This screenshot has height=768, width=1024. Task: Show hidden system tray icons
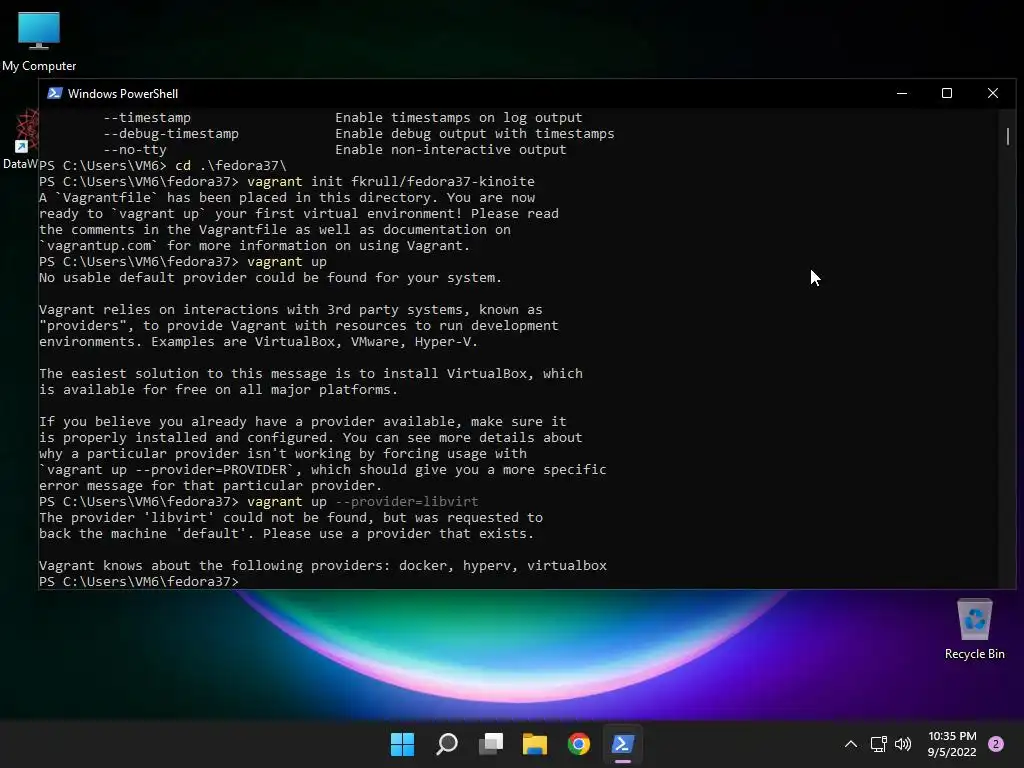[x=851, y=744]
